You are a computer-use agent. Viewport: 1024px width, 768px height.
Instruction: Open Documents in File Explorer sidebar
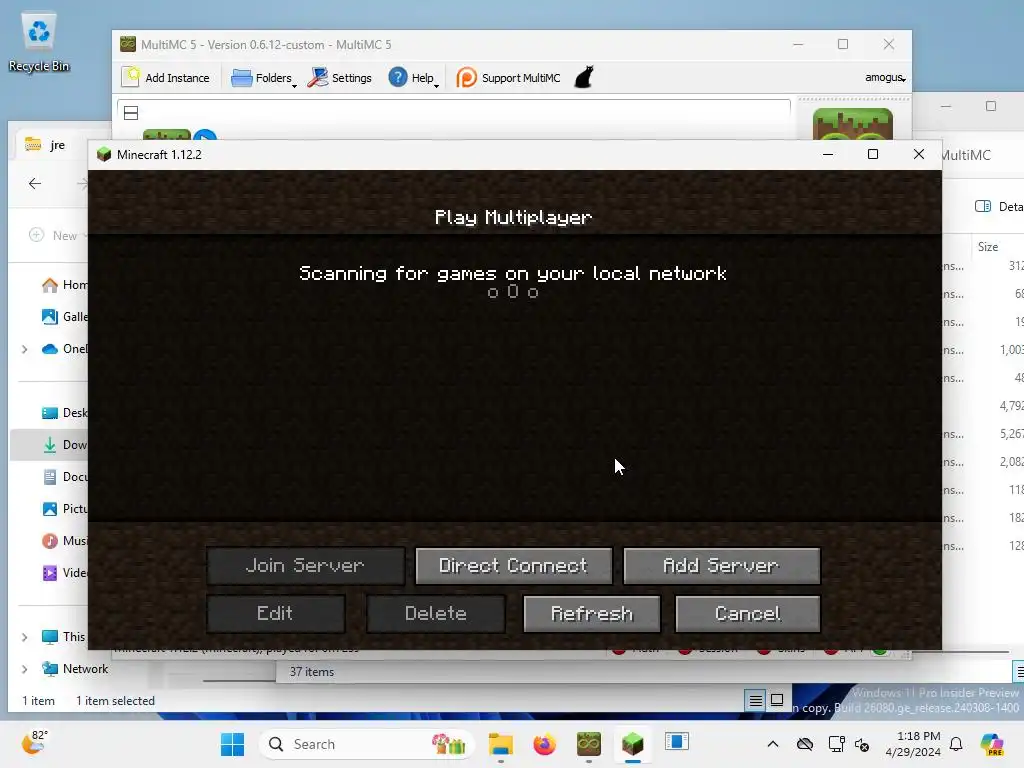pos(64,477)
